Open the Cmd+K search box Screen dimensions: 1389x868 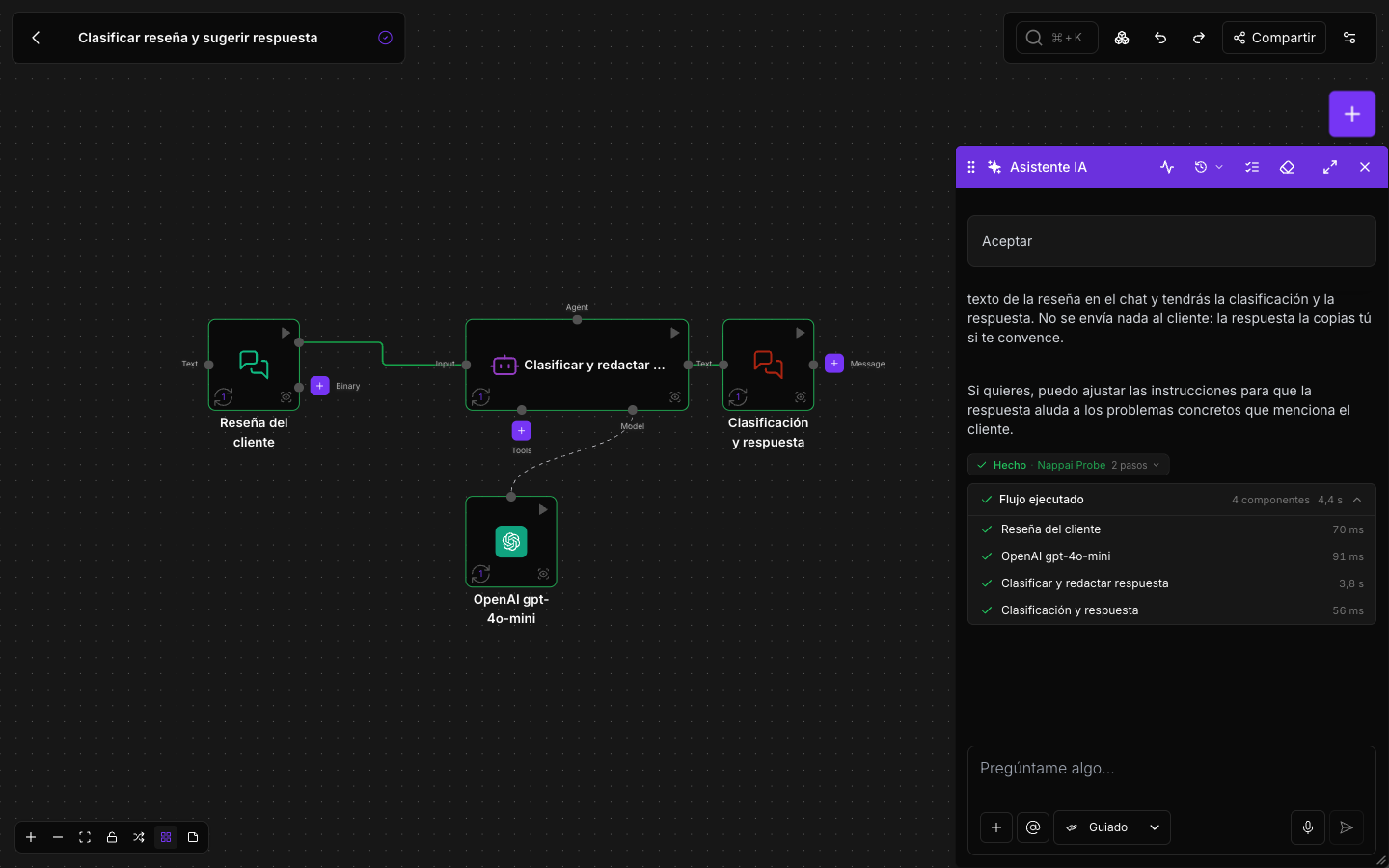(1057, 38)
